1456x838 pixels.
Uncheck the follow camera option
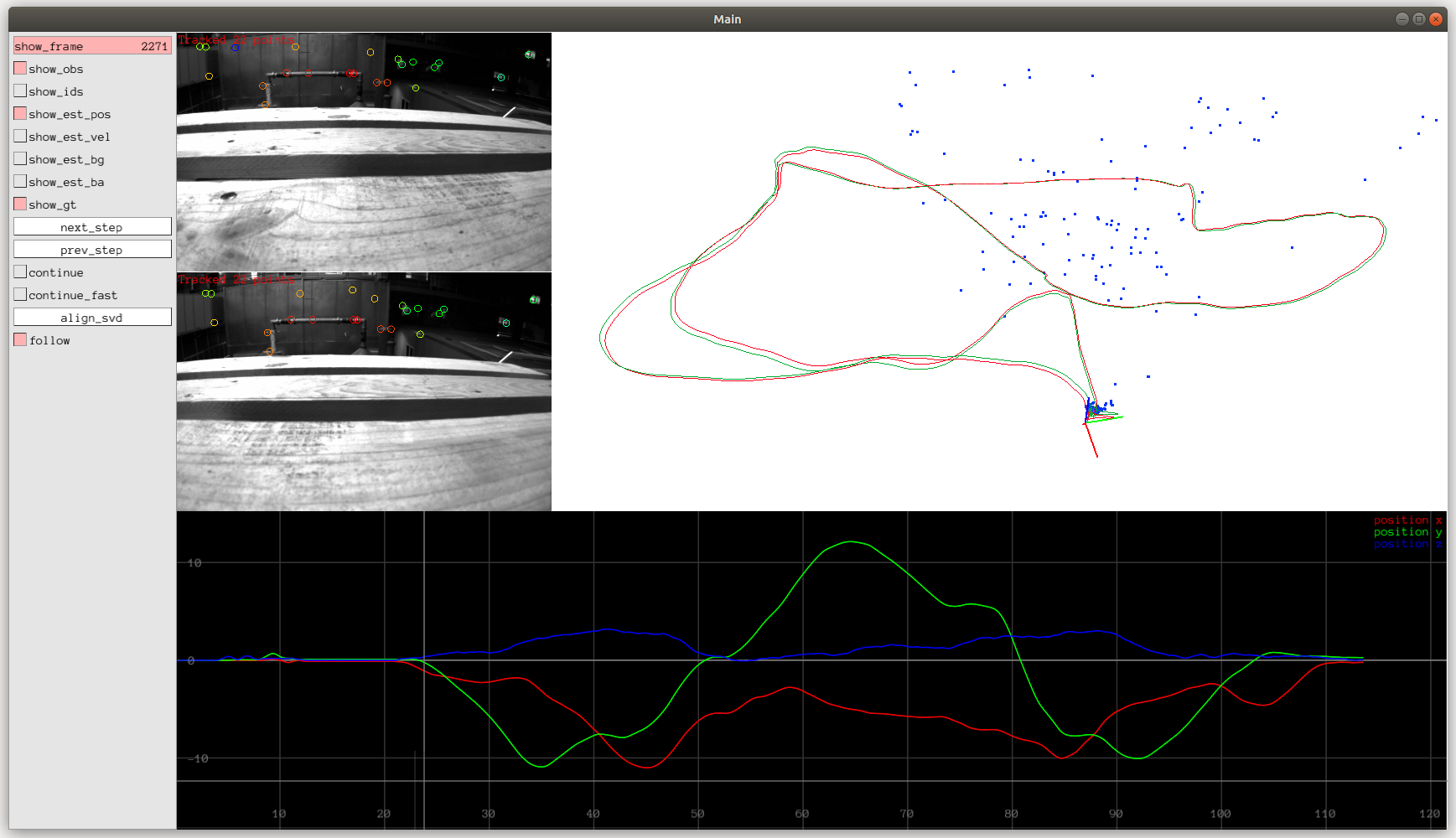pyautogui.click(x=21, y=339)
